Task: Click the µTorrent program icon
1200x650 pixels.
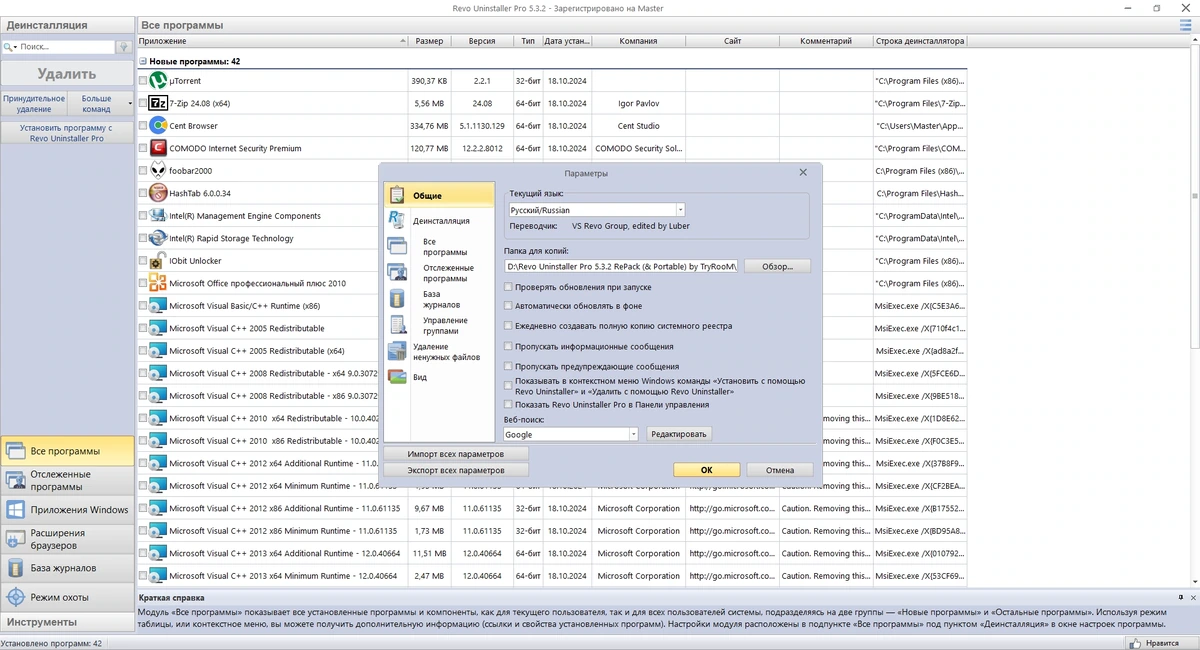Action: tap(158, 80)
